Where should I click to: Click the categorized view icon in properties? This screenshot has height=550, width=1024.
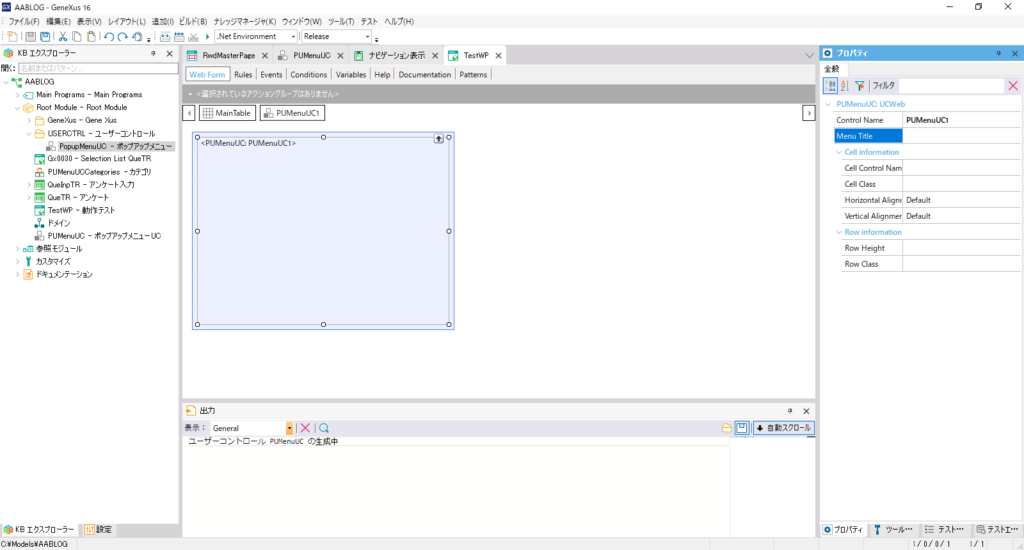[830, 86]
